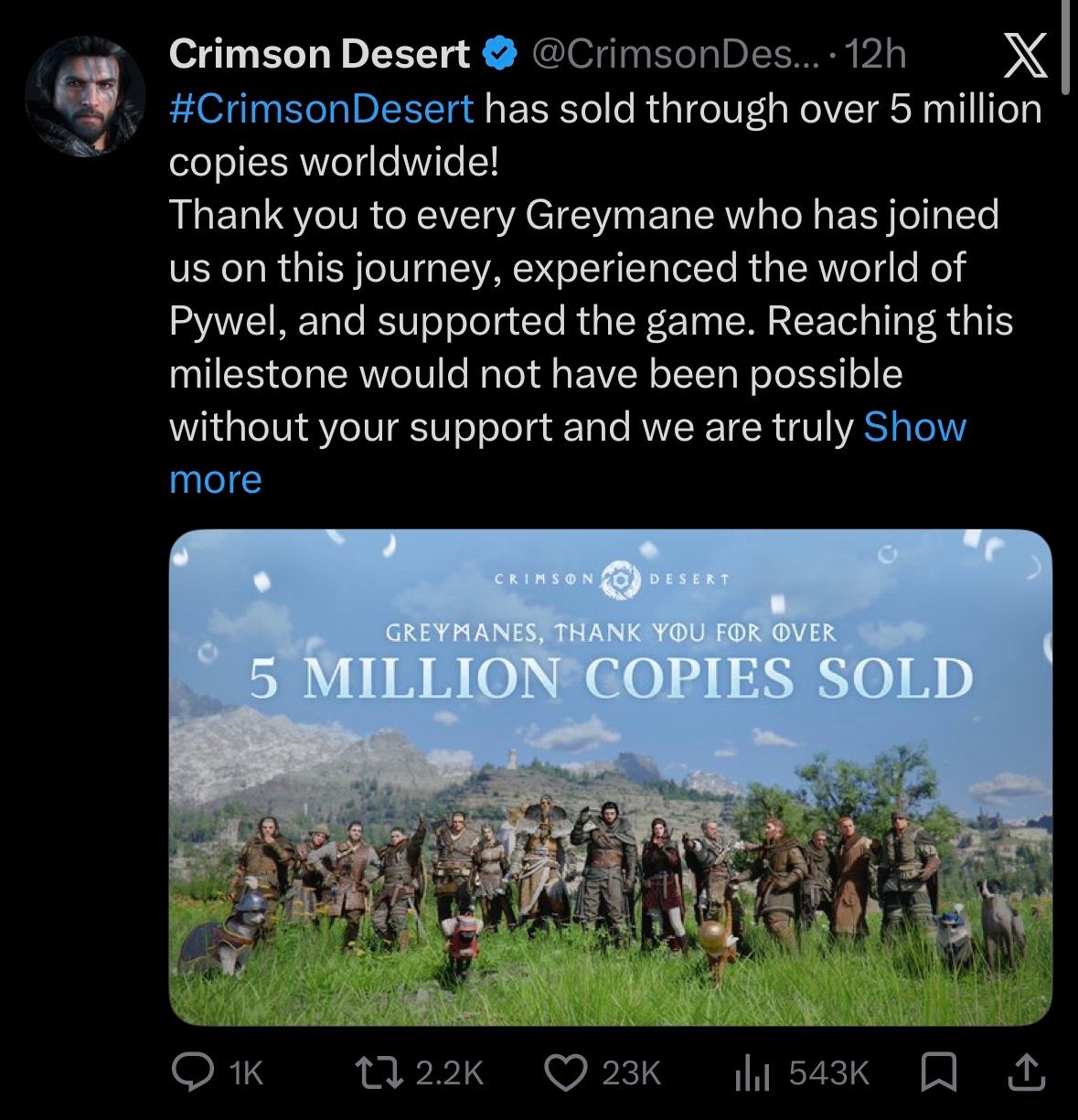Image resolution: width=1078 pixels, height=1120 pixels.
Task: Click the 12h post timestamp
Action: pyautogui.click(x=876, y=55)
